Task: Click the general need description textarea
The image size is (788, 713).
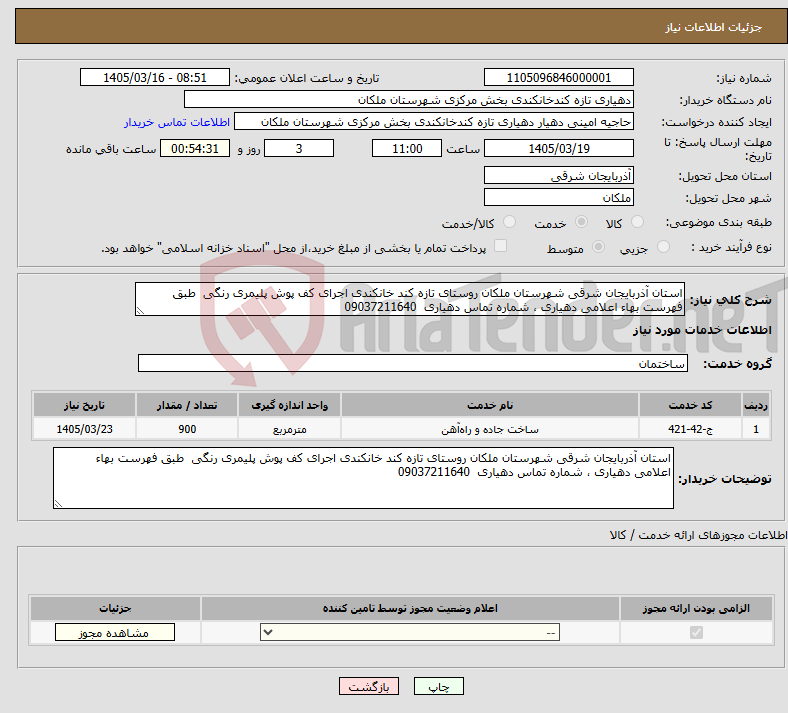Action: point(410,299)
